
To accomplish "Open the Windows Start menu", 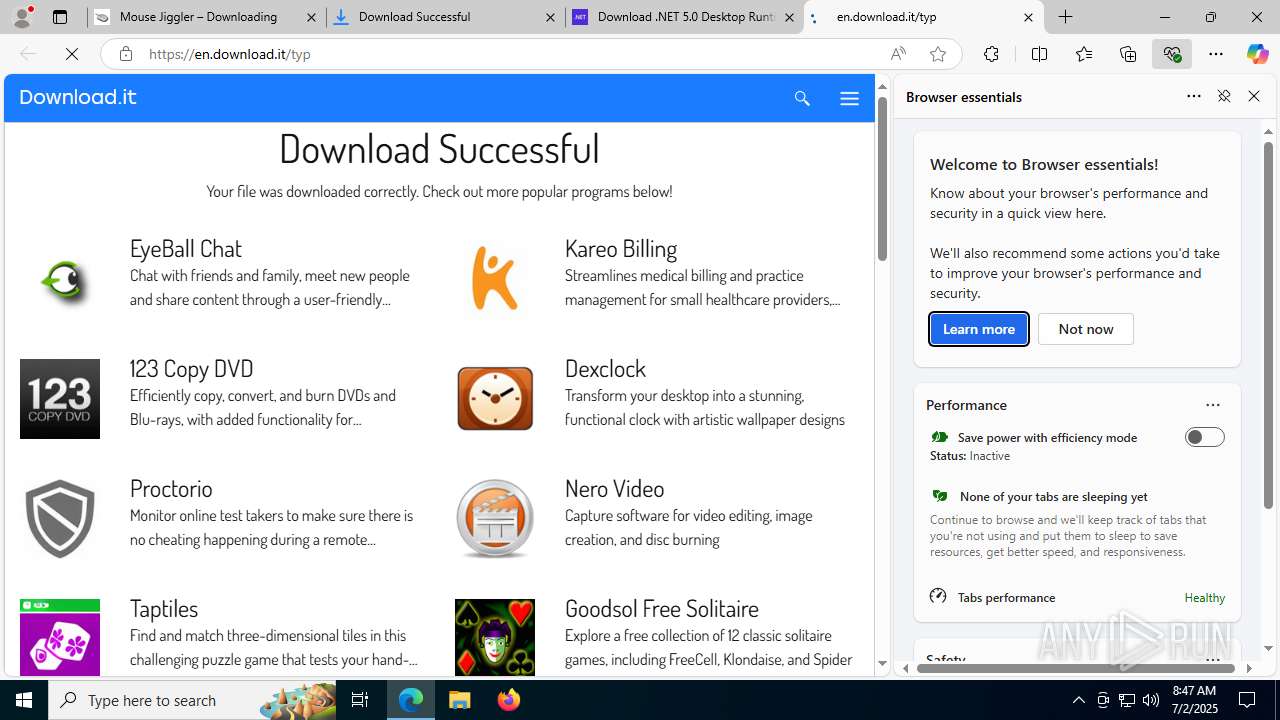I will pyautogui.click(x=24, y=700).
